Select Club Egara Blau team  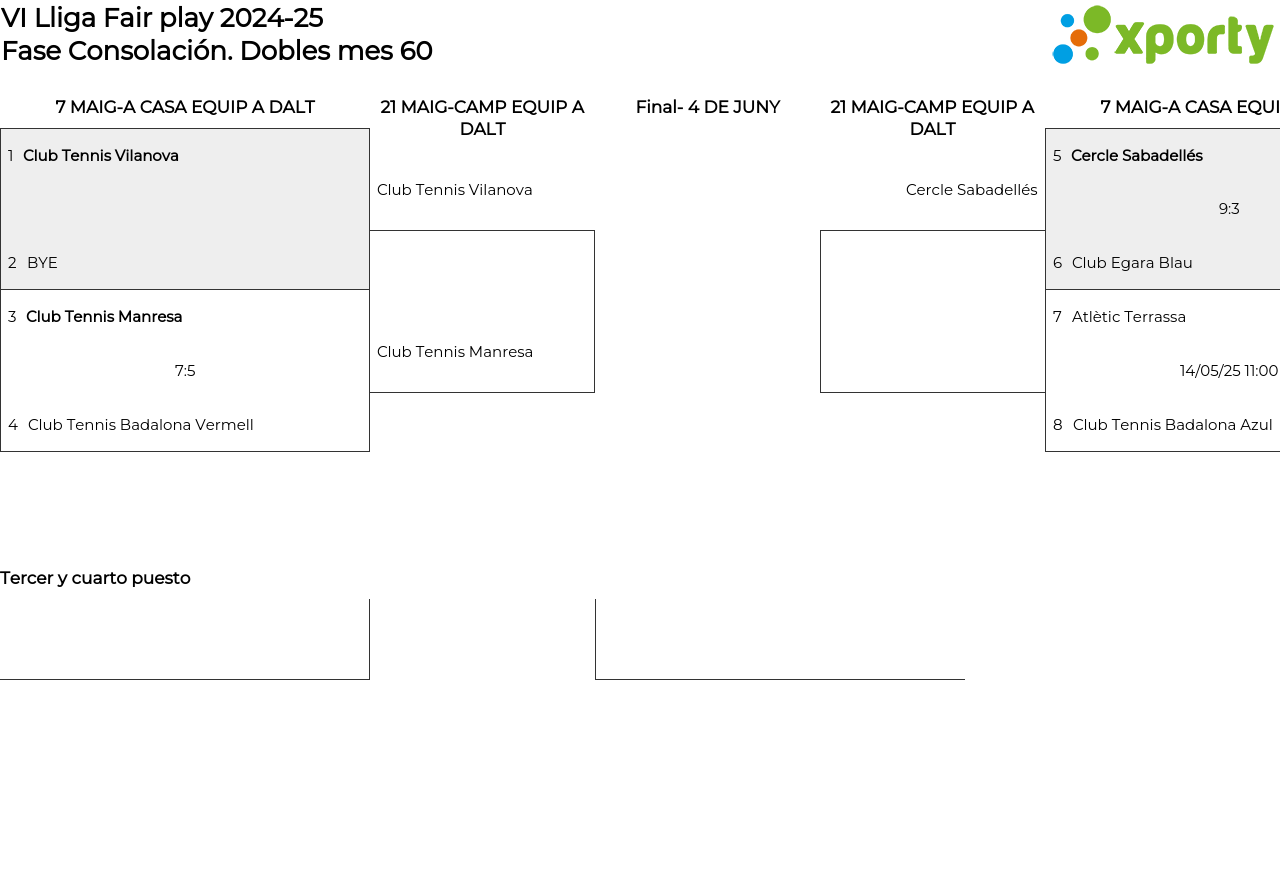(1132, 263)
